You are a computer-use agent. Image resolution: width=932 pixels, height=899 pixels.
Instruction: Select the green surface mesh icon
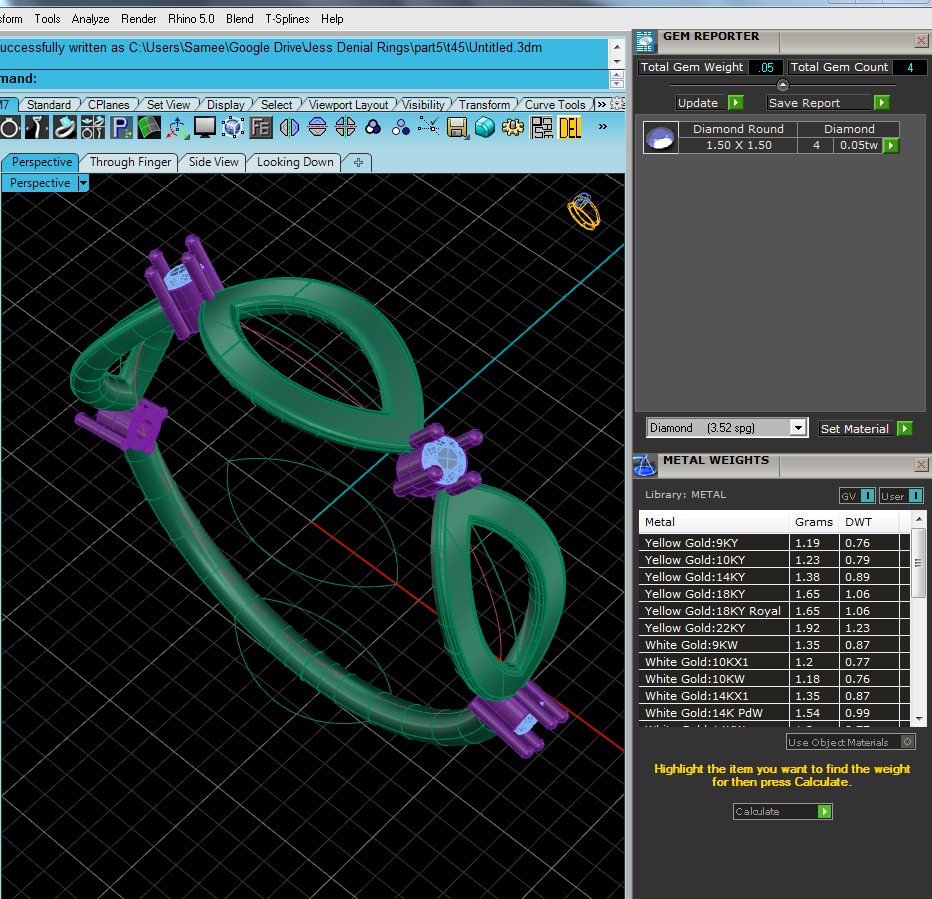[149, 127]
